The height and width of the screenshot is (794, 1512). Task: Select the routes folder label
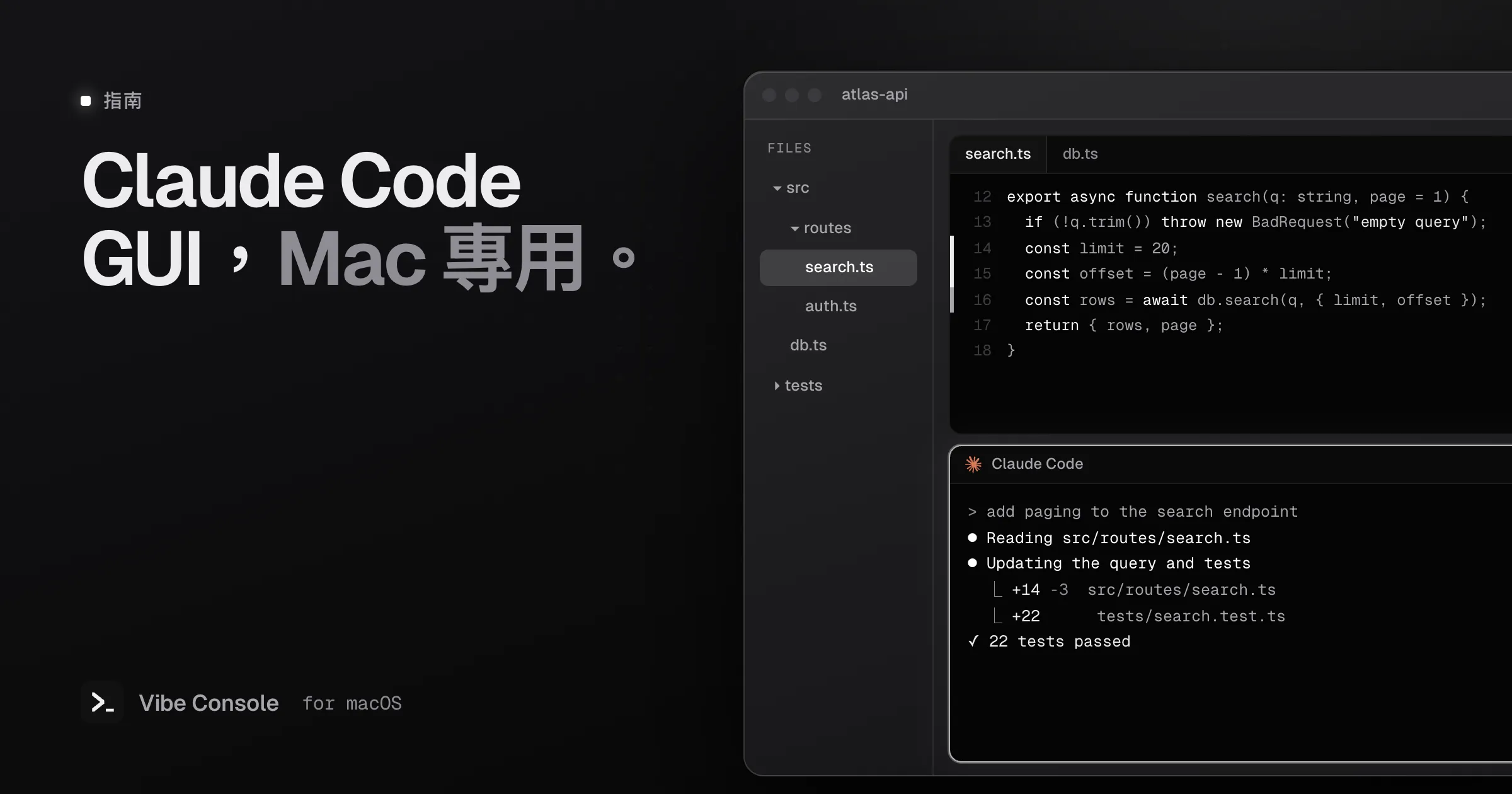(827, 228)
